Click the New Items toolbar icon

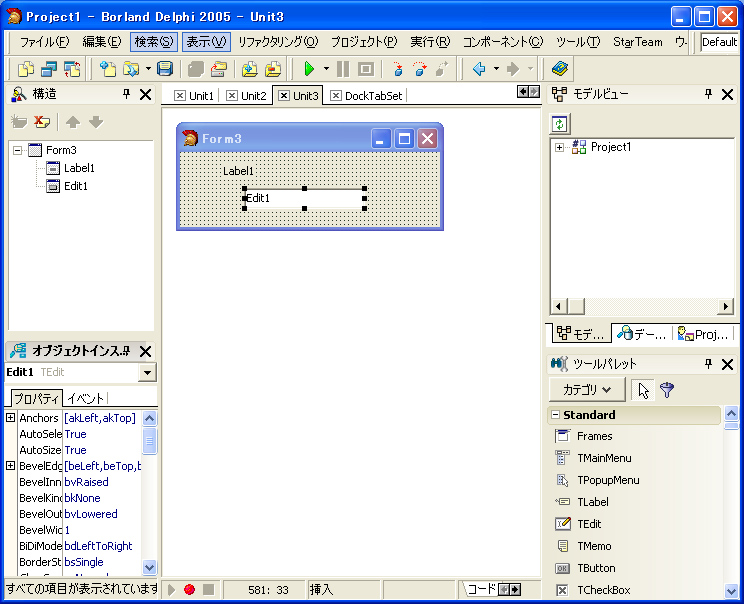108,69
